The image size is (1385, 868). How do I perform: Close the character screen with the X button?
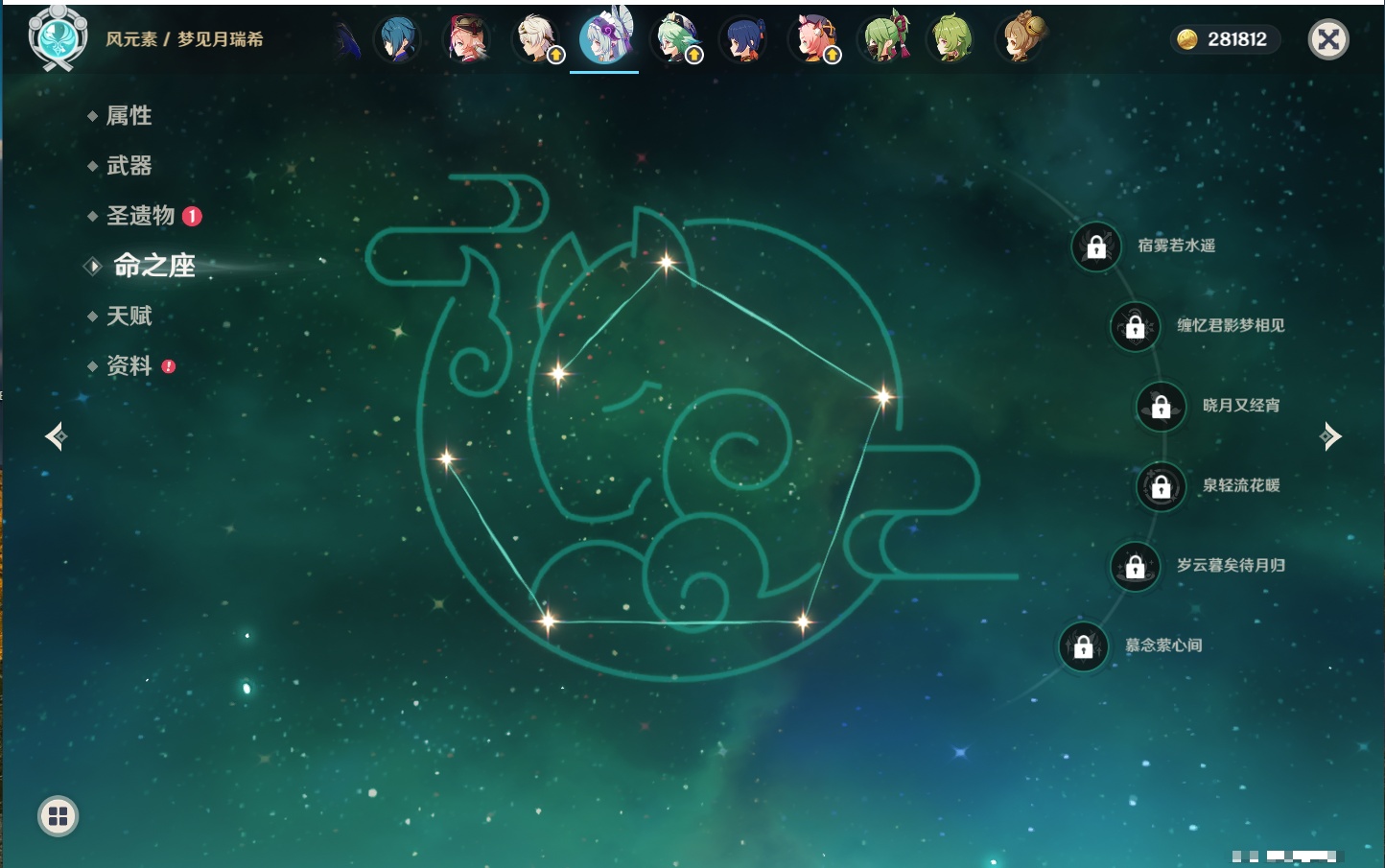point(1328,39)
